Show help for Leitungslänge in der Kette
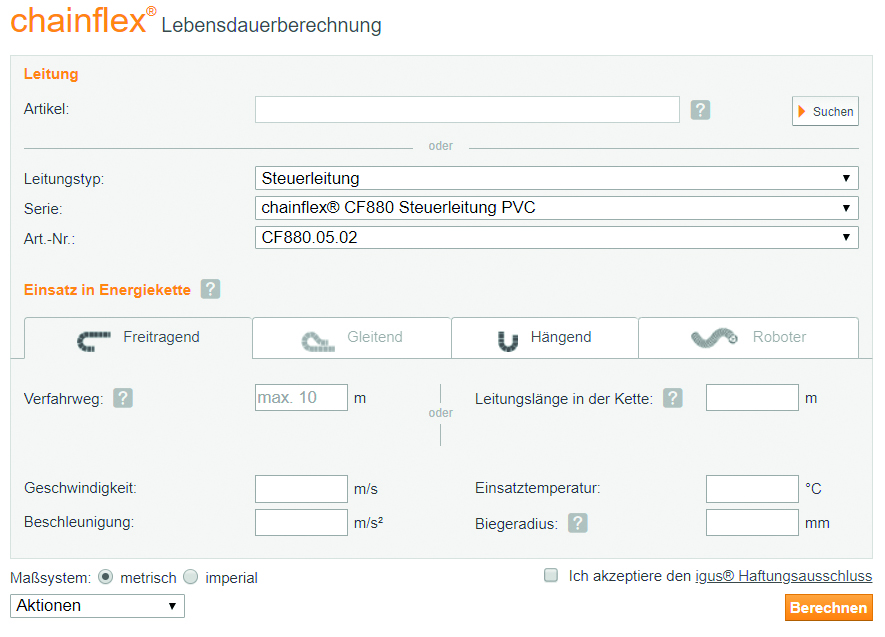Image resolution: width=885 pixels, height=637 pixels. 673,398
